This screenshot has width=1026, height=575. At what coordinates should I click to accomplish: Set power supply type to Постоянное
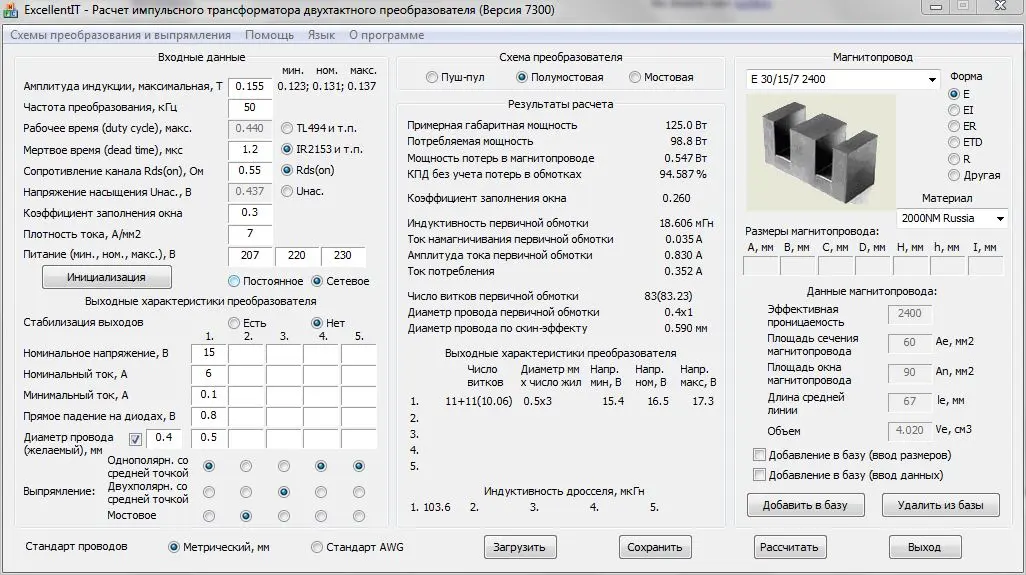(x=234, y=281)
